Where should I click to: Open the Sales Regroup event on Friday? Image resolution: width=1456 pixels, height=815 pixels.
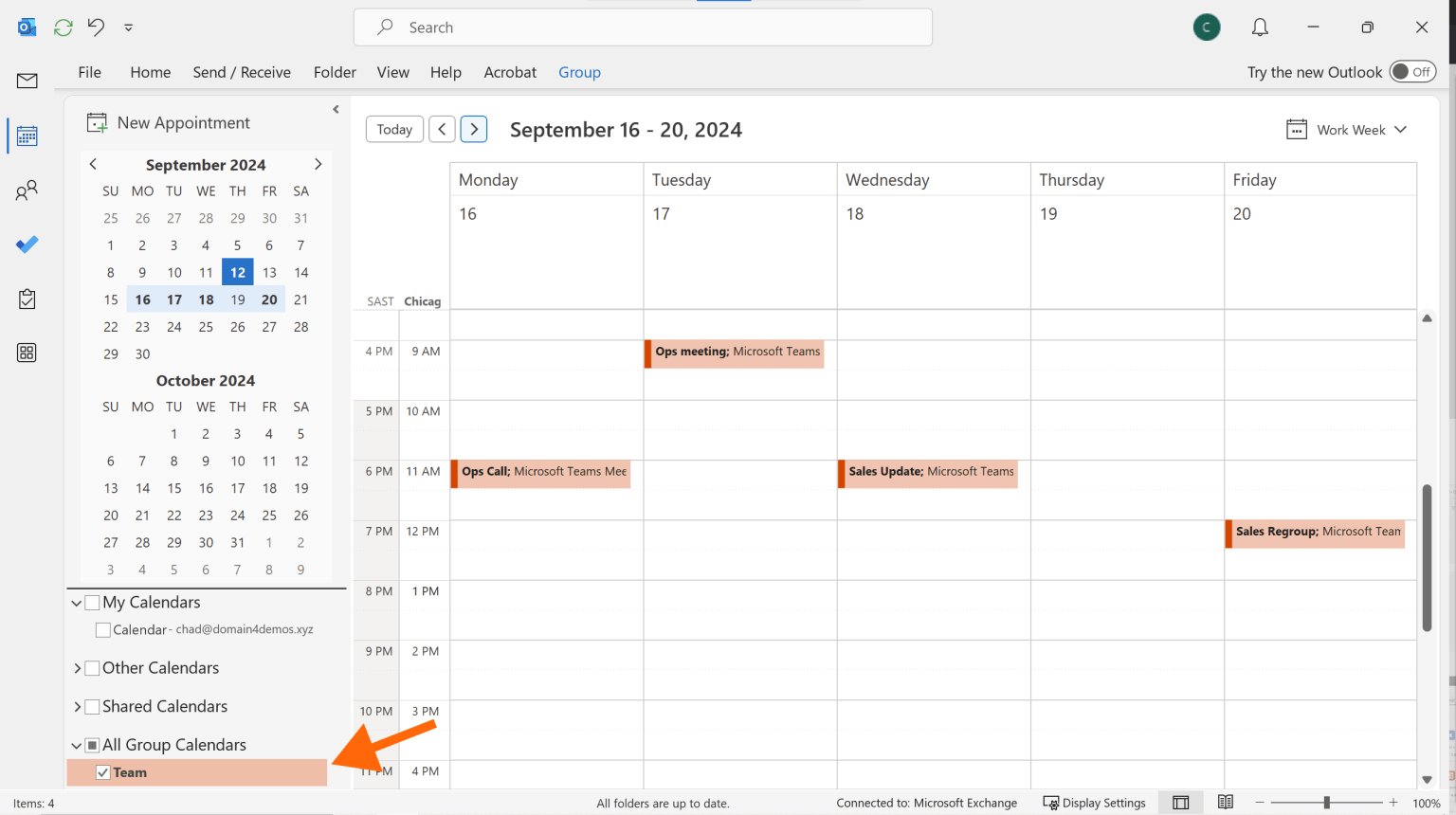tap(1315, 534)
